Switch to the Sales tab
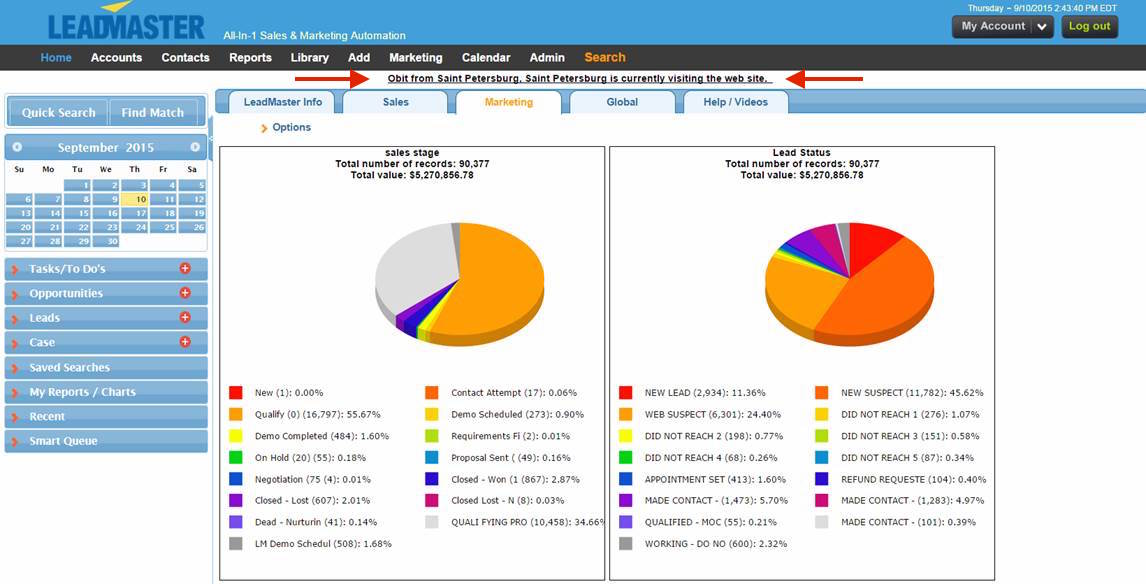The width and height of the screenshot is (1146, 584). tap(395, 102)
